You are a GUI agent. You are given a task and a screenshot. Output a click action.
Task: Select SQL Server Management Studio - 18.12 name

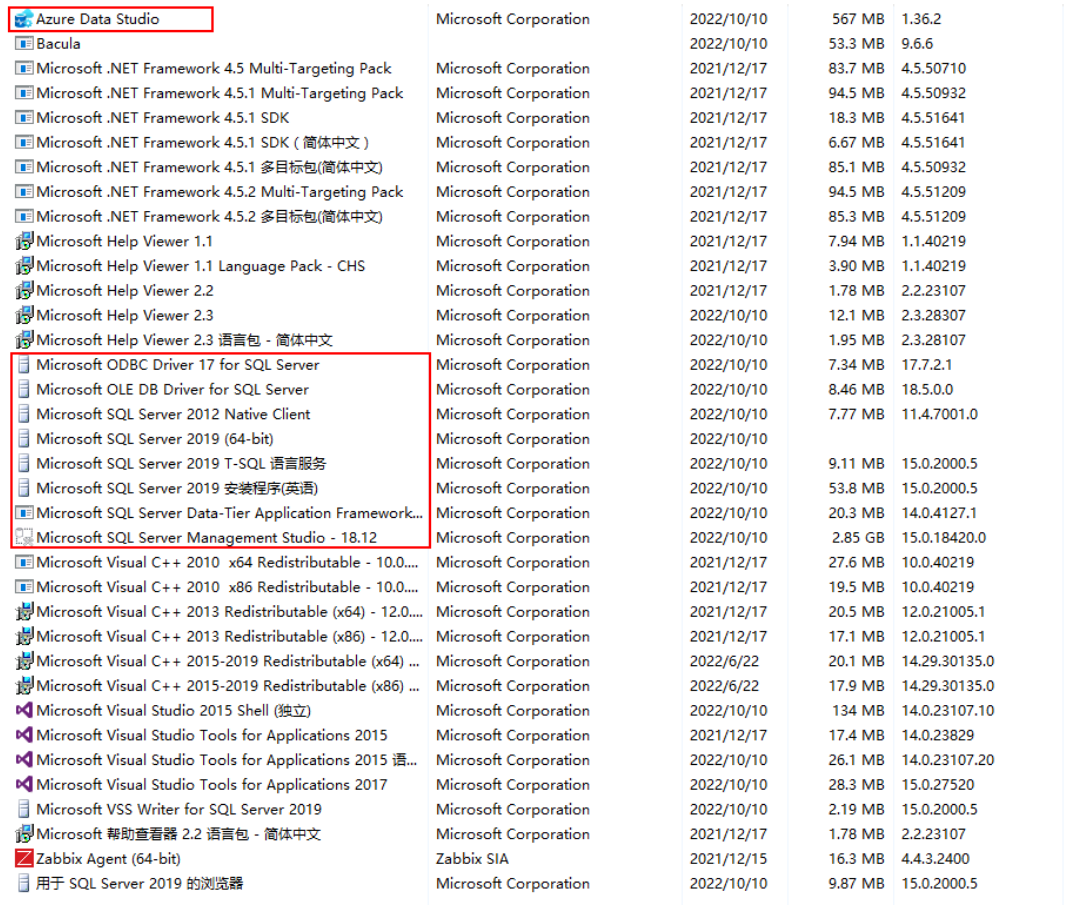(x=207, y=537)
